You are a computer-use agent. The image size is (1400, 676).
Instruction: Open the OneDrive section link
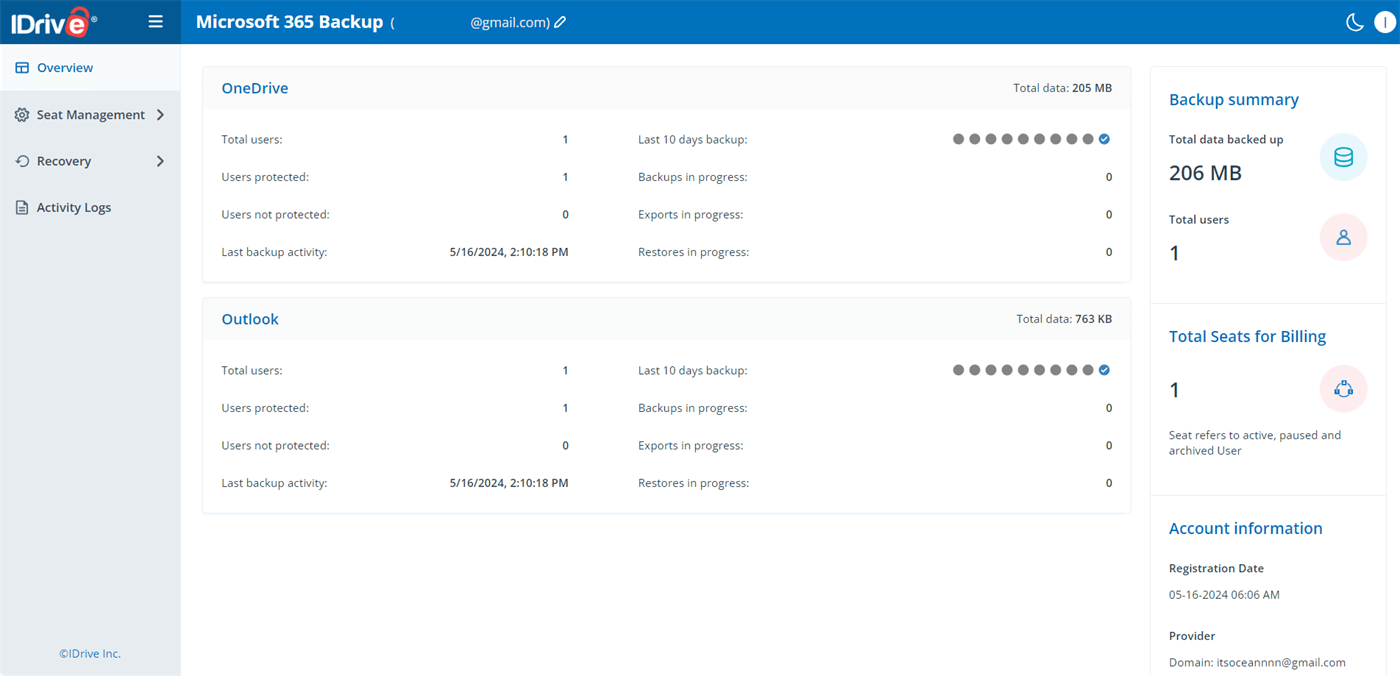point(255,88)
